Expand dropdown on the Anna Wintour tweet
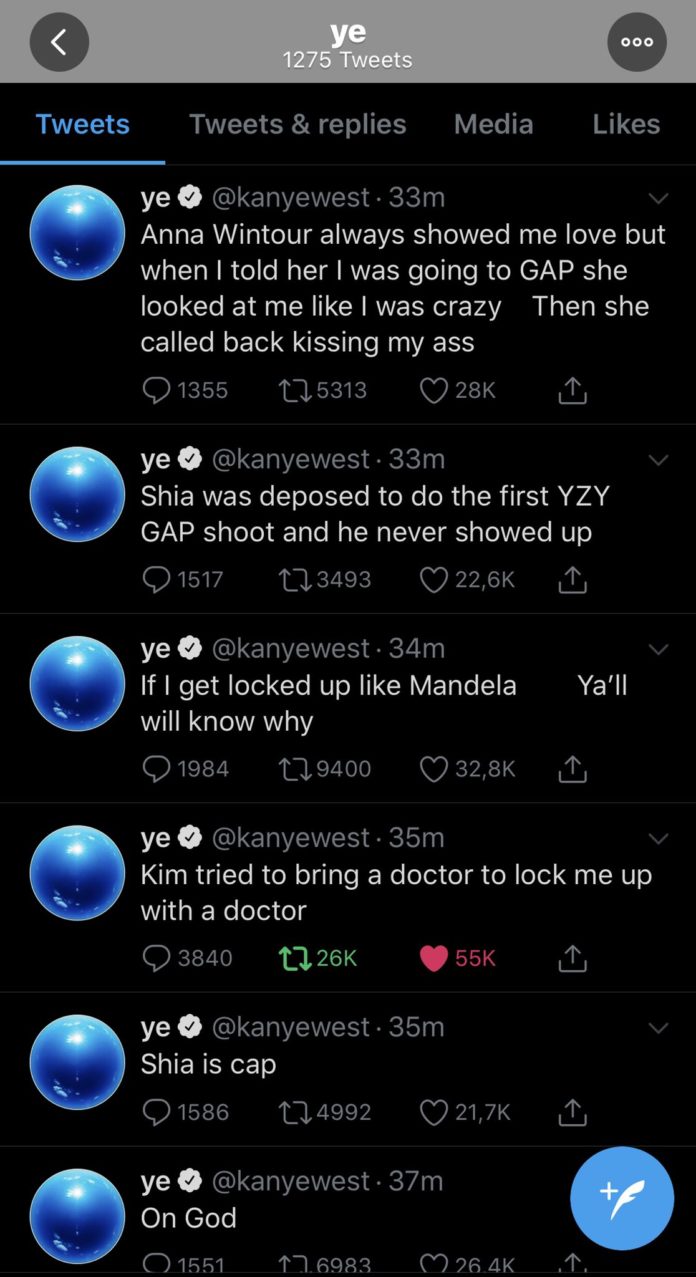Screen dimensions: 696x1277 (657, 199)
